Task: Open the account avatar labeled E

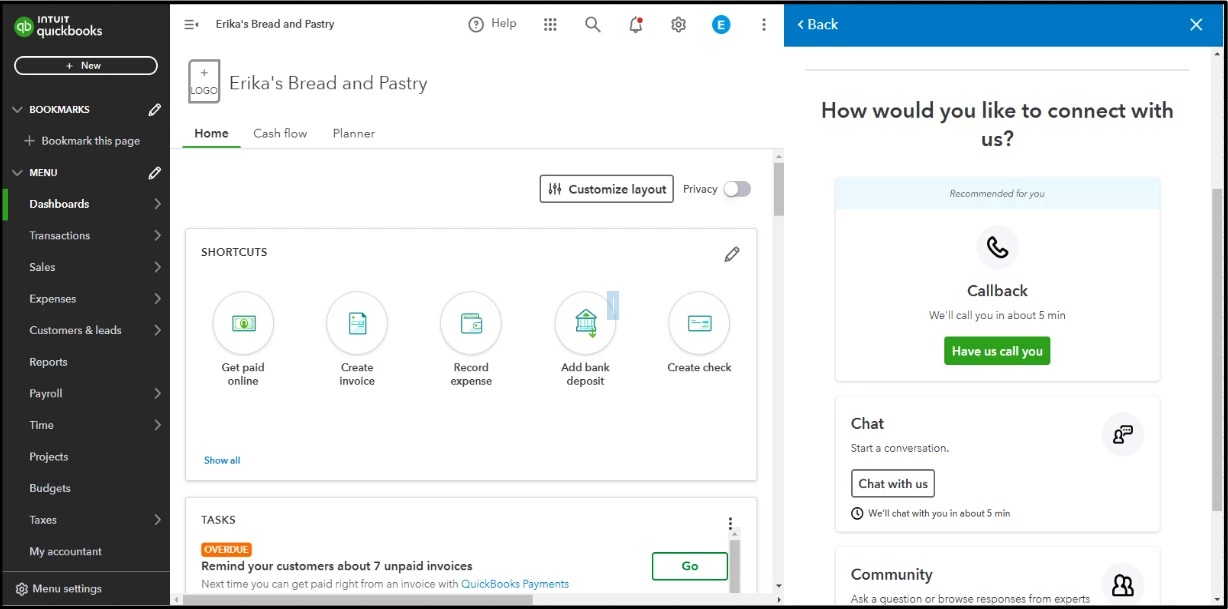Action: (721, 24)
